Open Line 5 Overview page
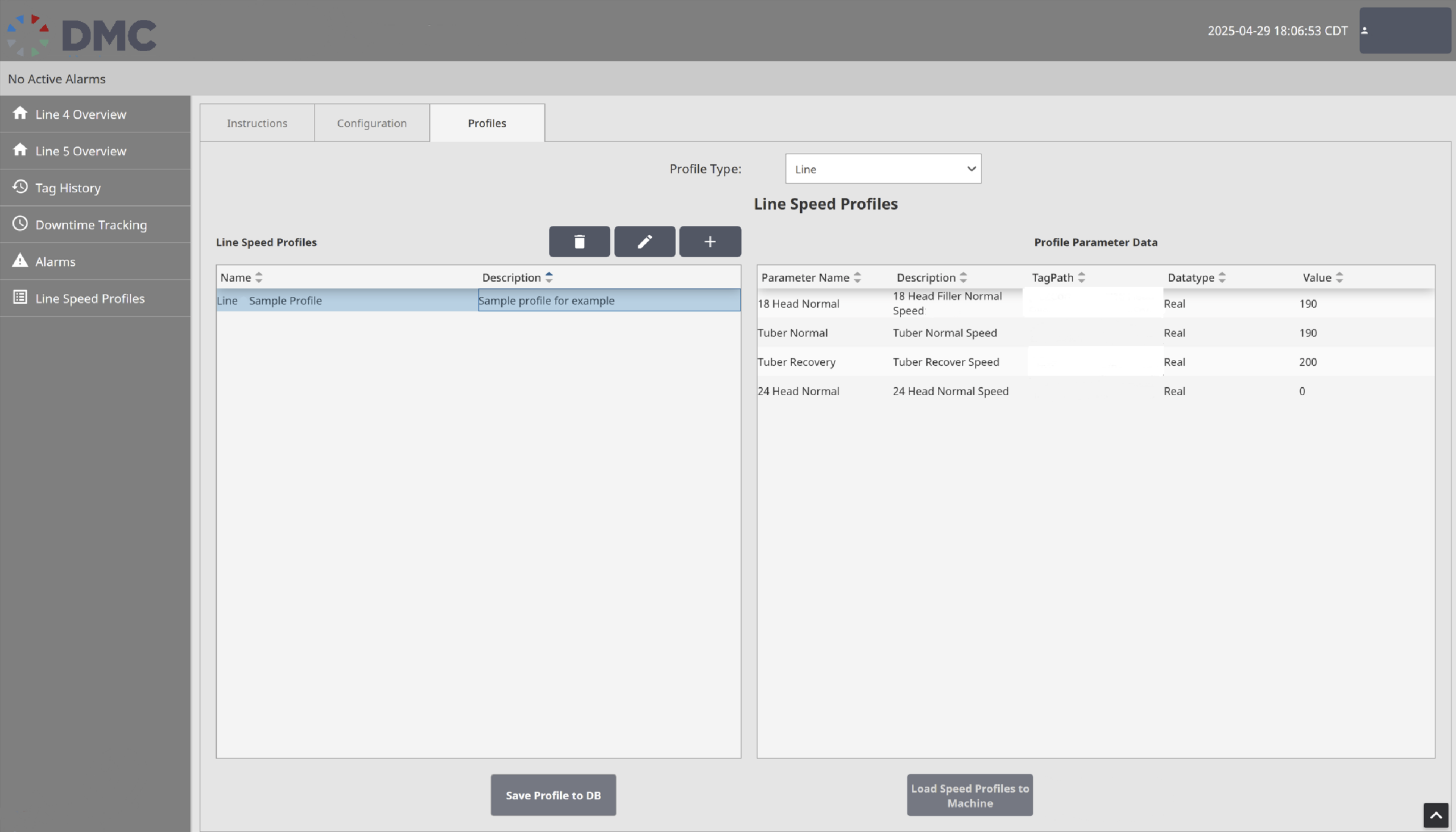Image resolution: width=1456 pixels, height=832 pixels. pos(96,151)
